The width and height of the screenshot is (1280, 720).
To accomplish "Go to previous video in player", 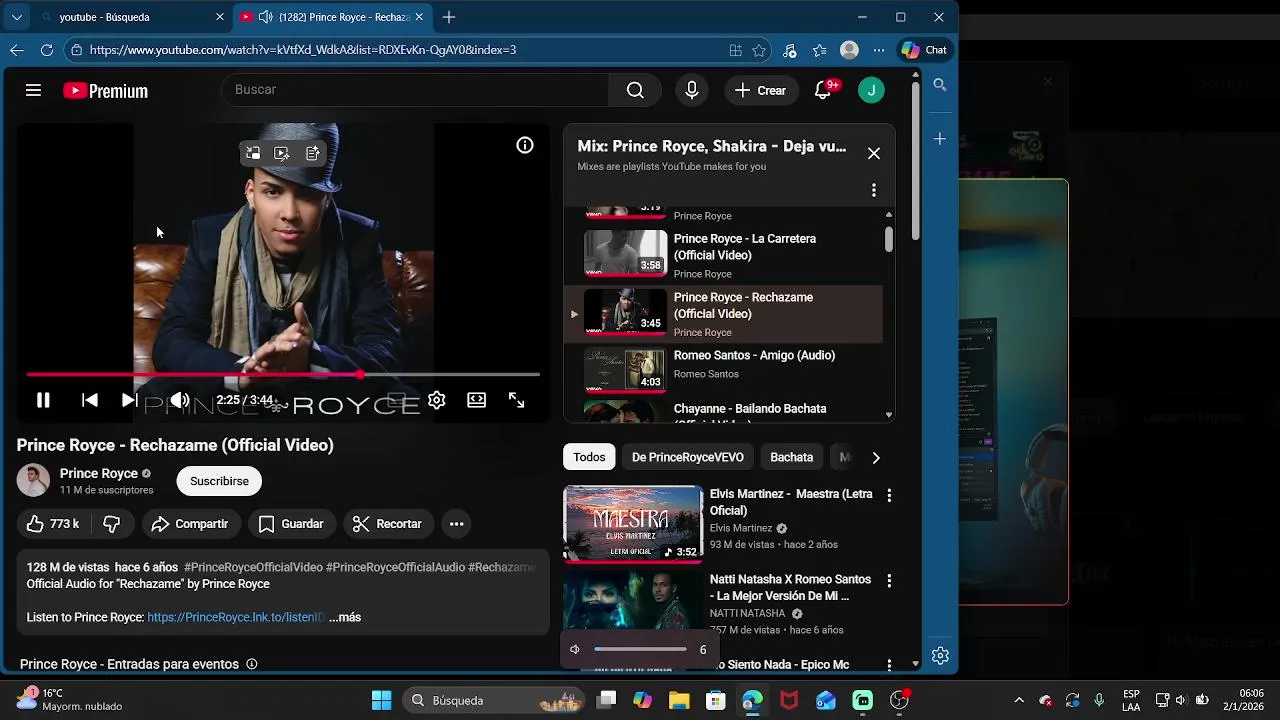I will (89, 400).
